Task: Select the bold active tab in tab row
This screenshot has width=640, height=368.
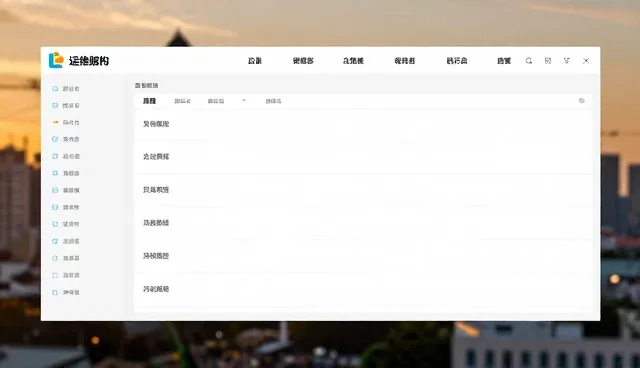Action: click(x=149, y=101)
